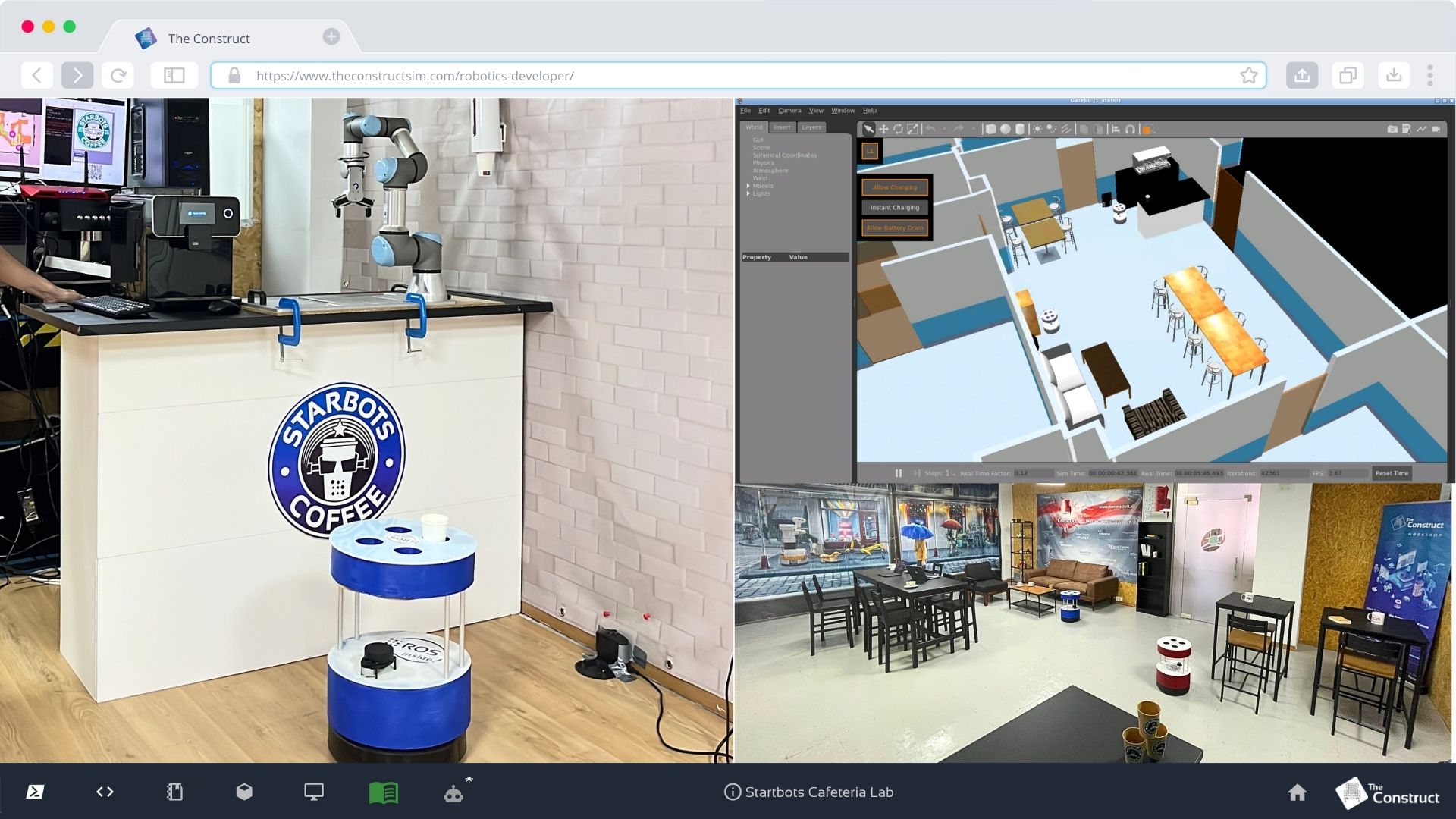Image resolution: width=1456 pixels, height=819 pixels.
Task: Click The Construct logo in bottom bar
Action: click(x=1387, y=793)
